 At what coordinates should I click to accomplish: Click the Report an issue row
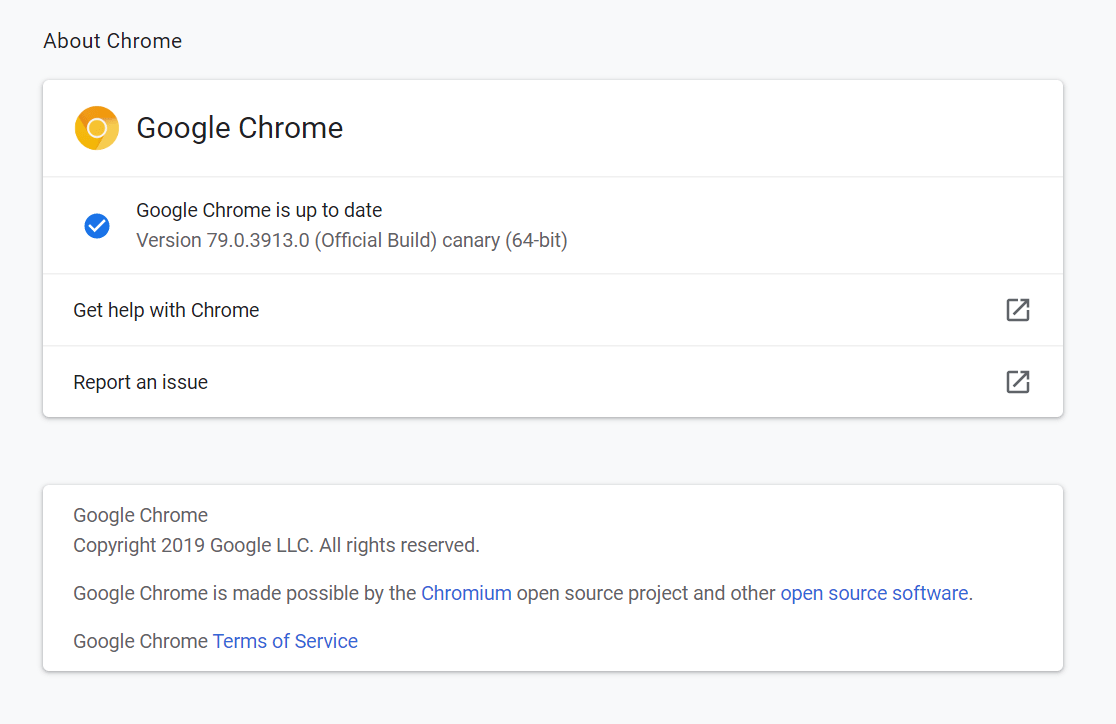pyautogui.click(x=140, y=381)
